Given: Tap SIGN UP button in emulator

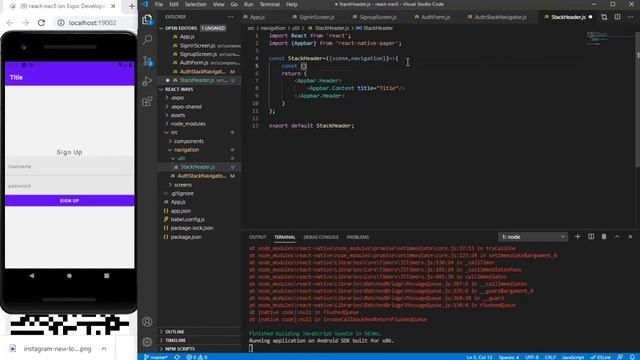Looking at the screenshot, I should tap(69, 201).
